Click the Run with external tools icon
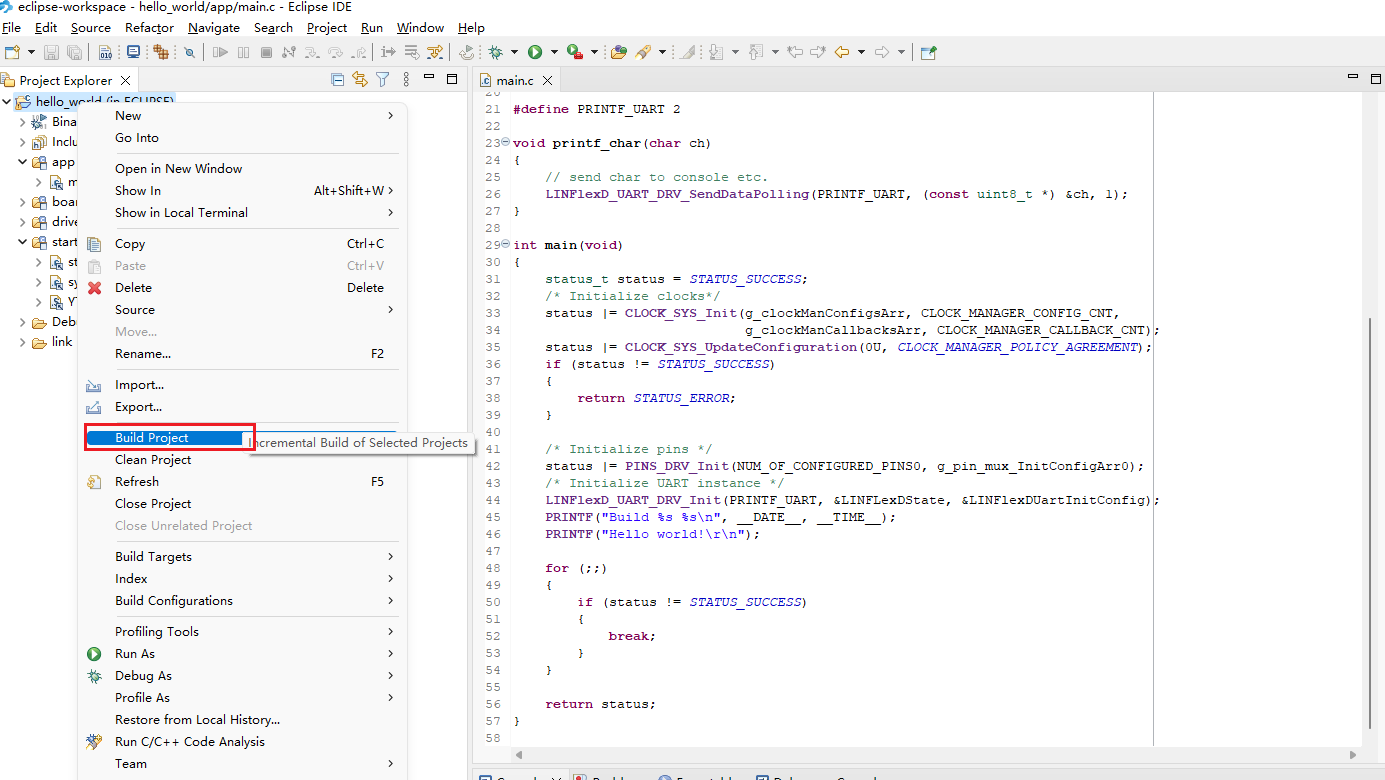This screenshot has height=780, width=1385. [x=574, y=52]
